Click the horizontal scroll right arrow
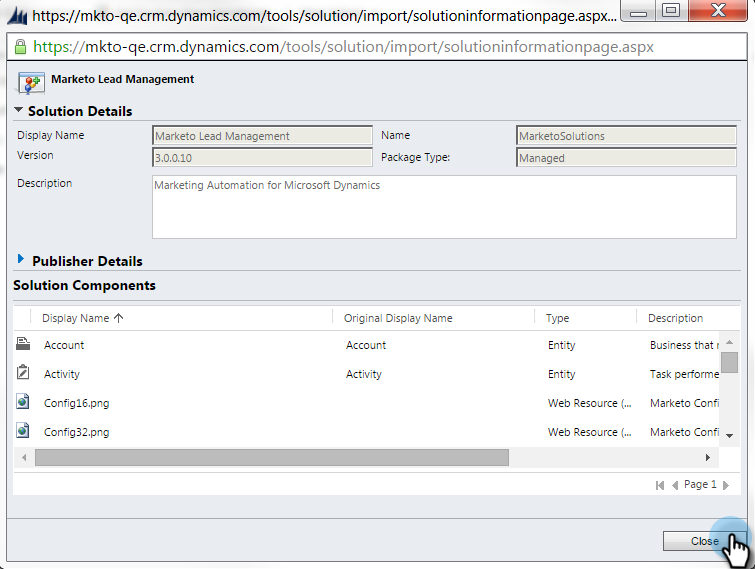Screen dimensions: 755x569 [707, 457]
